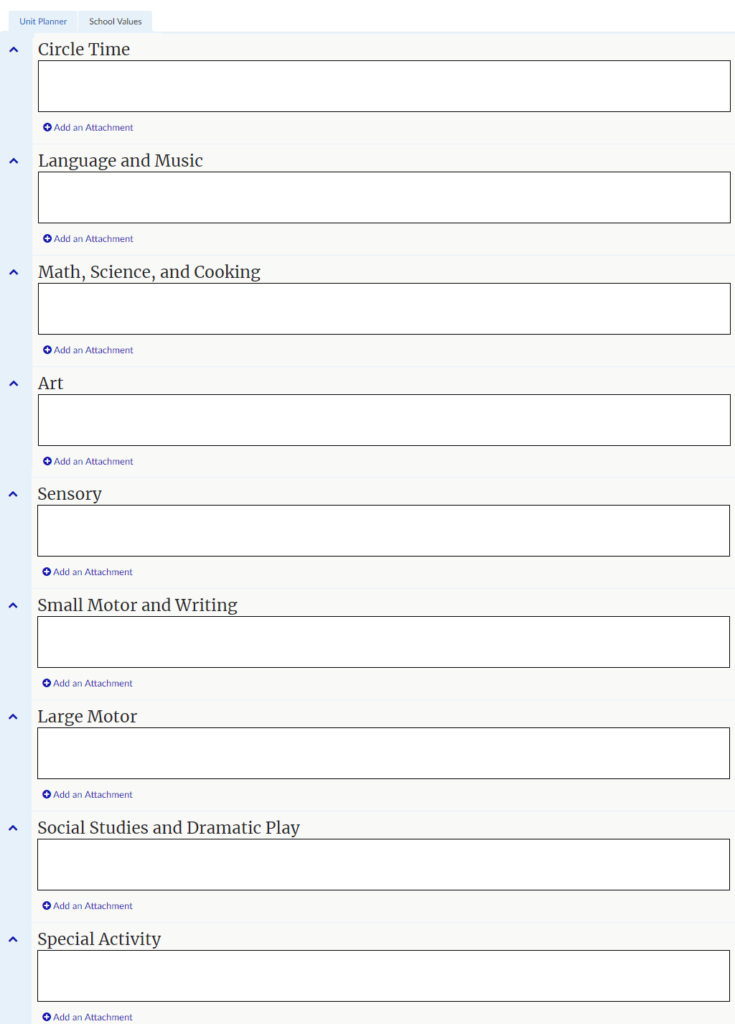This screenshot has width=735, height=1024.
Task: Click into the Circle Time text box
Action: coord(384,86)
